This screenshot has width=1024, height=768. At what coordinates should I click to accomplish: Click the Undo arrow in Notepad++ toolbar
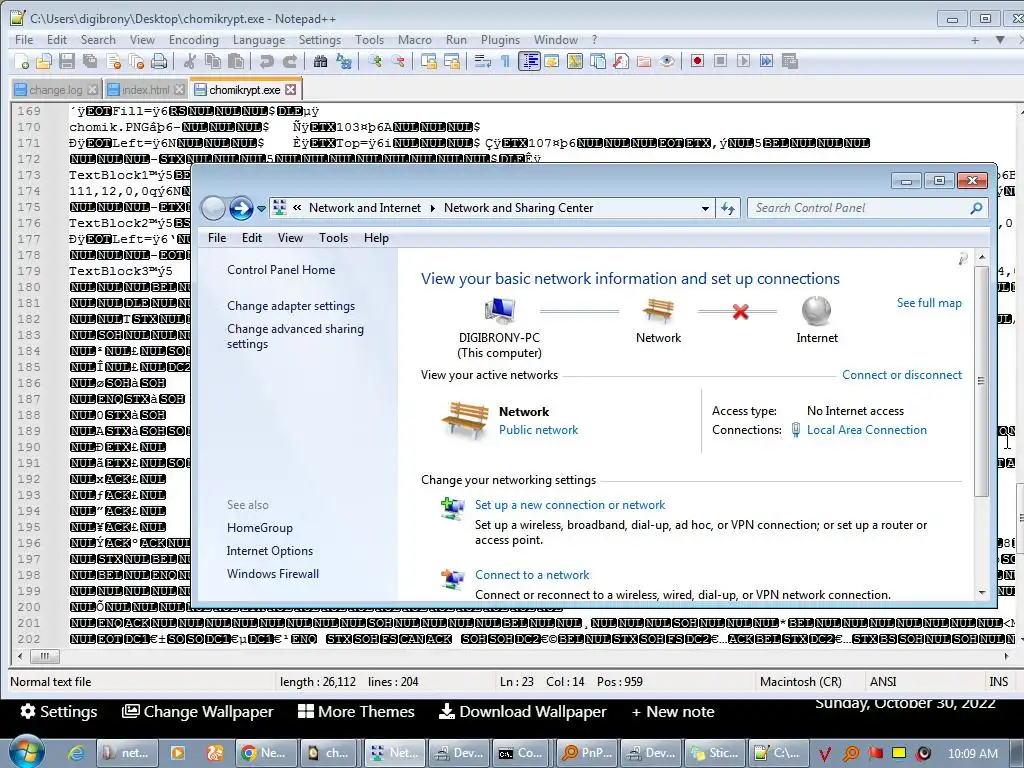(266, 61)
